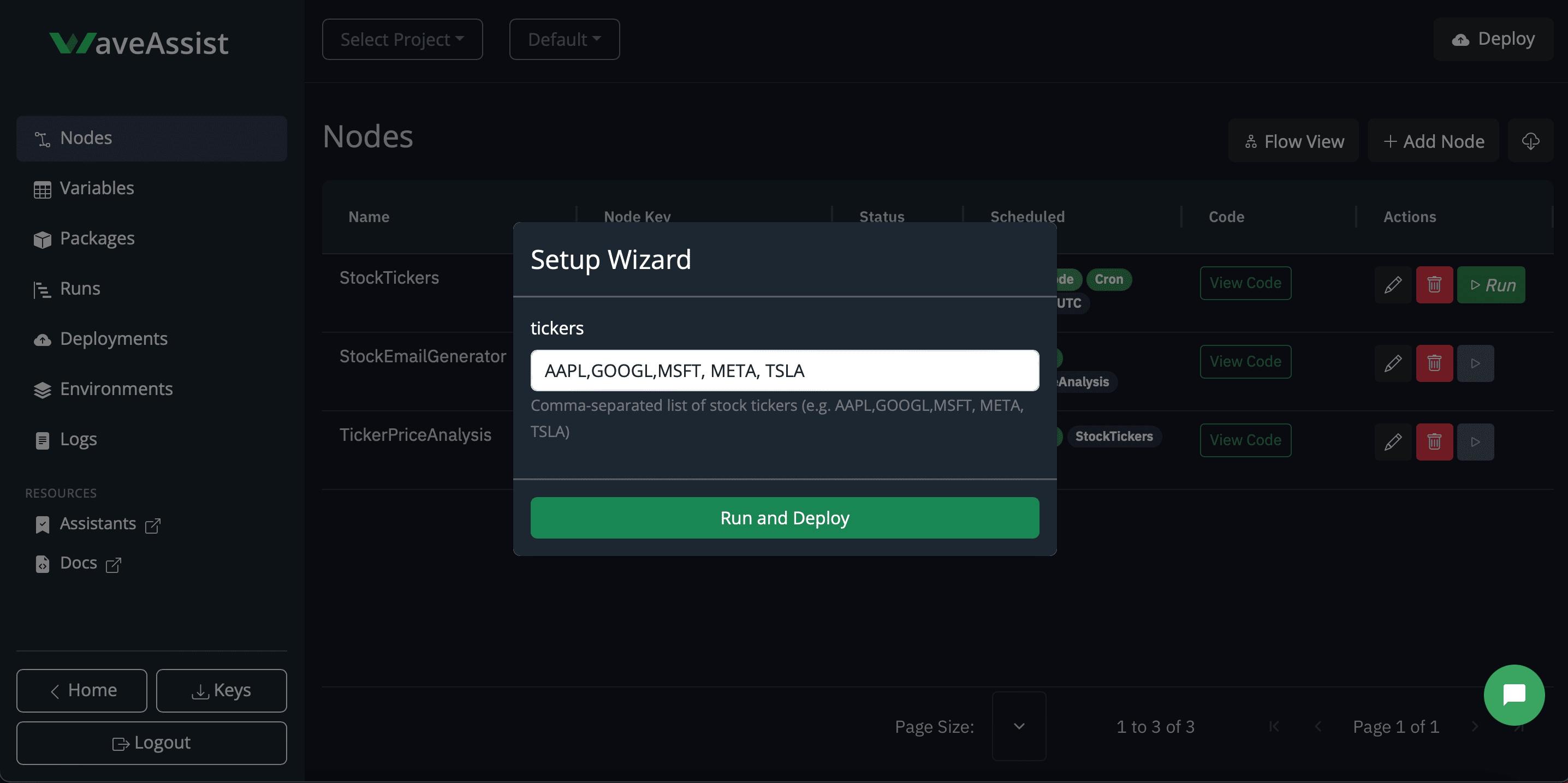Click the Keys download button
This screenshot has width=1568, height=783.
pyautogui.click(x=222, y=691)
